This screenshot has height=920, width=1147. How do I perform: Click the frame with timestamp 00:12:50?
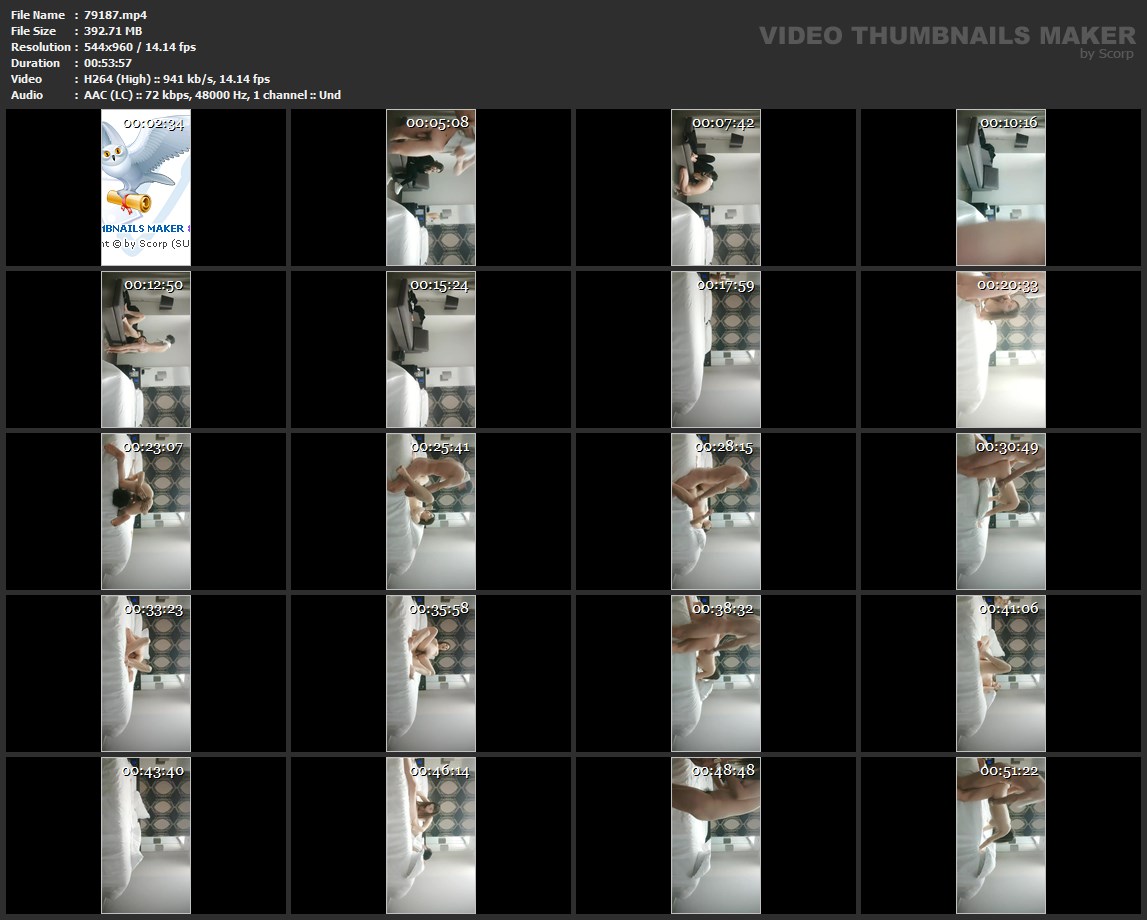pyautogui.click(x=146, y=349)
